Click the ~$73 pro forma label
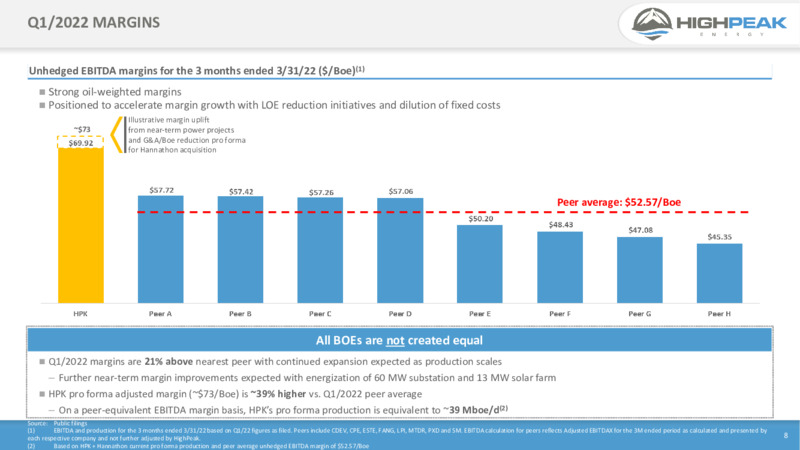Image resolution: width=800 pixels, height=450 pixels. [82, 130]
